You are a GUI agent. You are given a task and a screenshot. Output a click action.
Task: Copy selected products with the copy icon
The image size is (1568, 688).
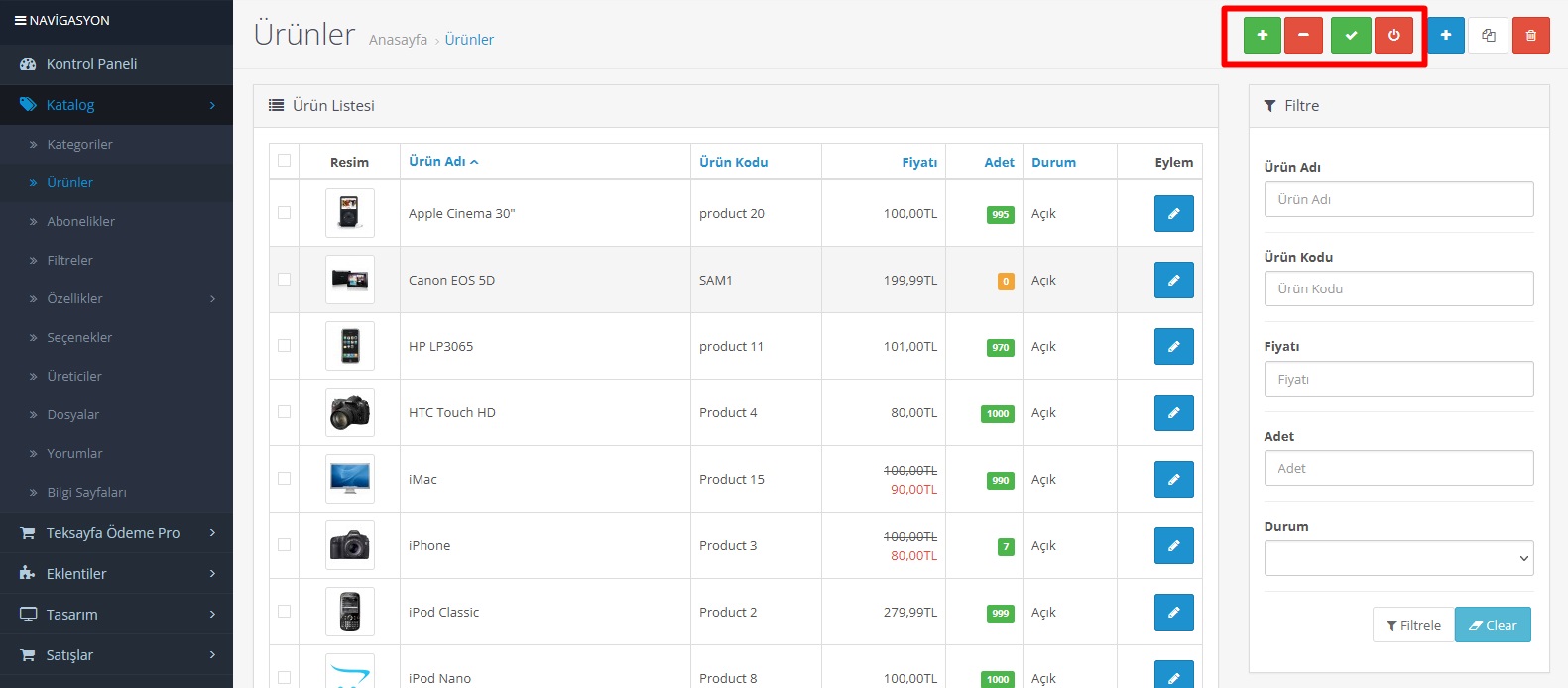(x=1489, y=35)
